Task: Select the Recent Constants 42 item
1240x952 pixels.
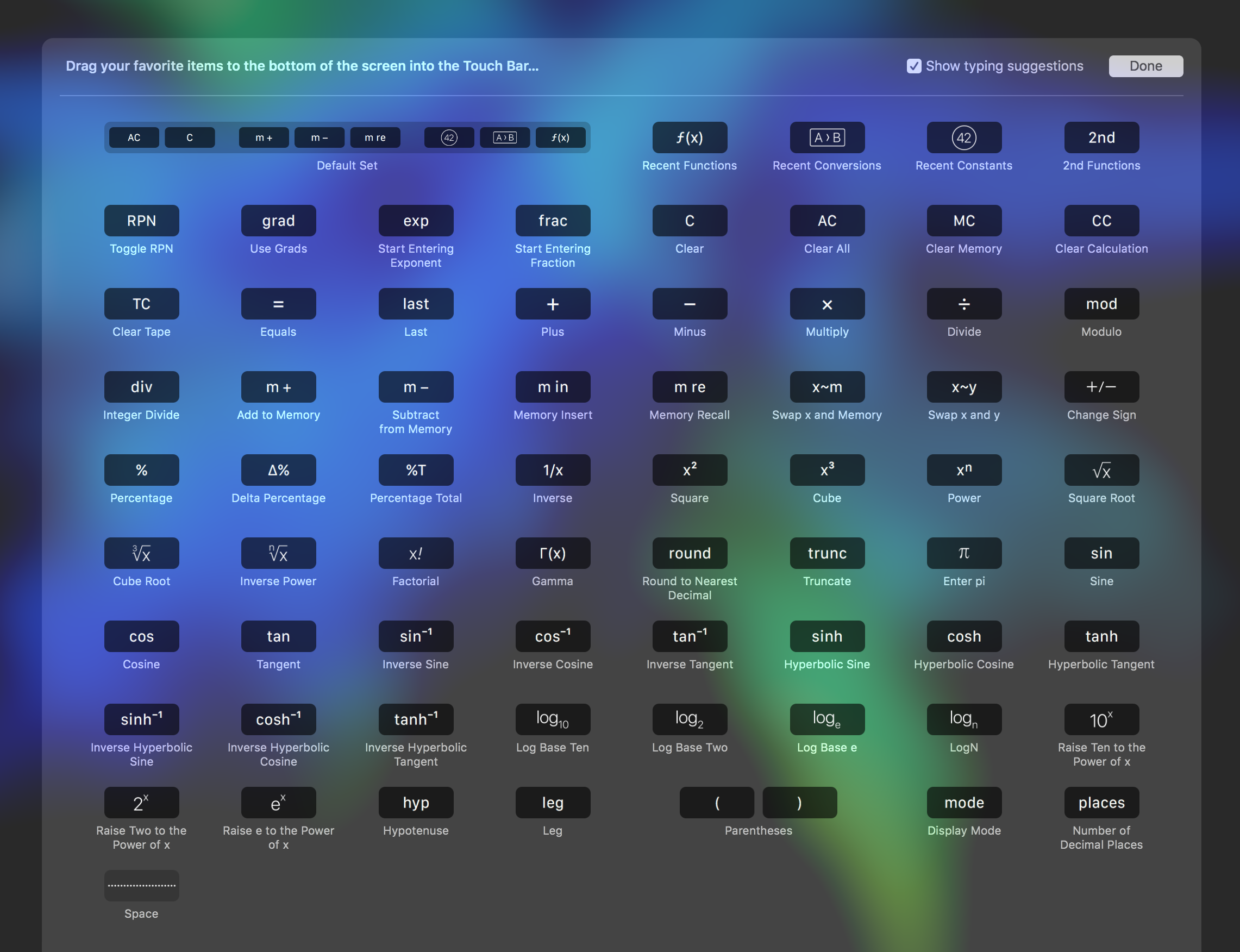Action: point(963,137)
